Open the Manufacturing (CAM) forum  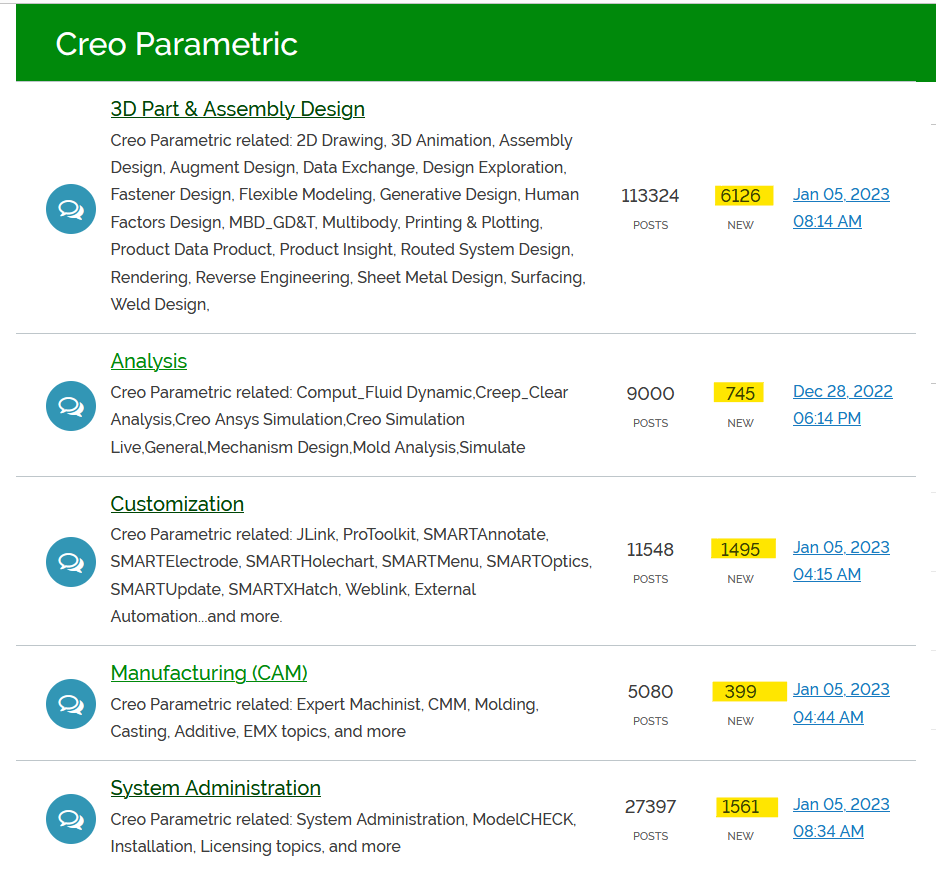(x=209, y=673)
